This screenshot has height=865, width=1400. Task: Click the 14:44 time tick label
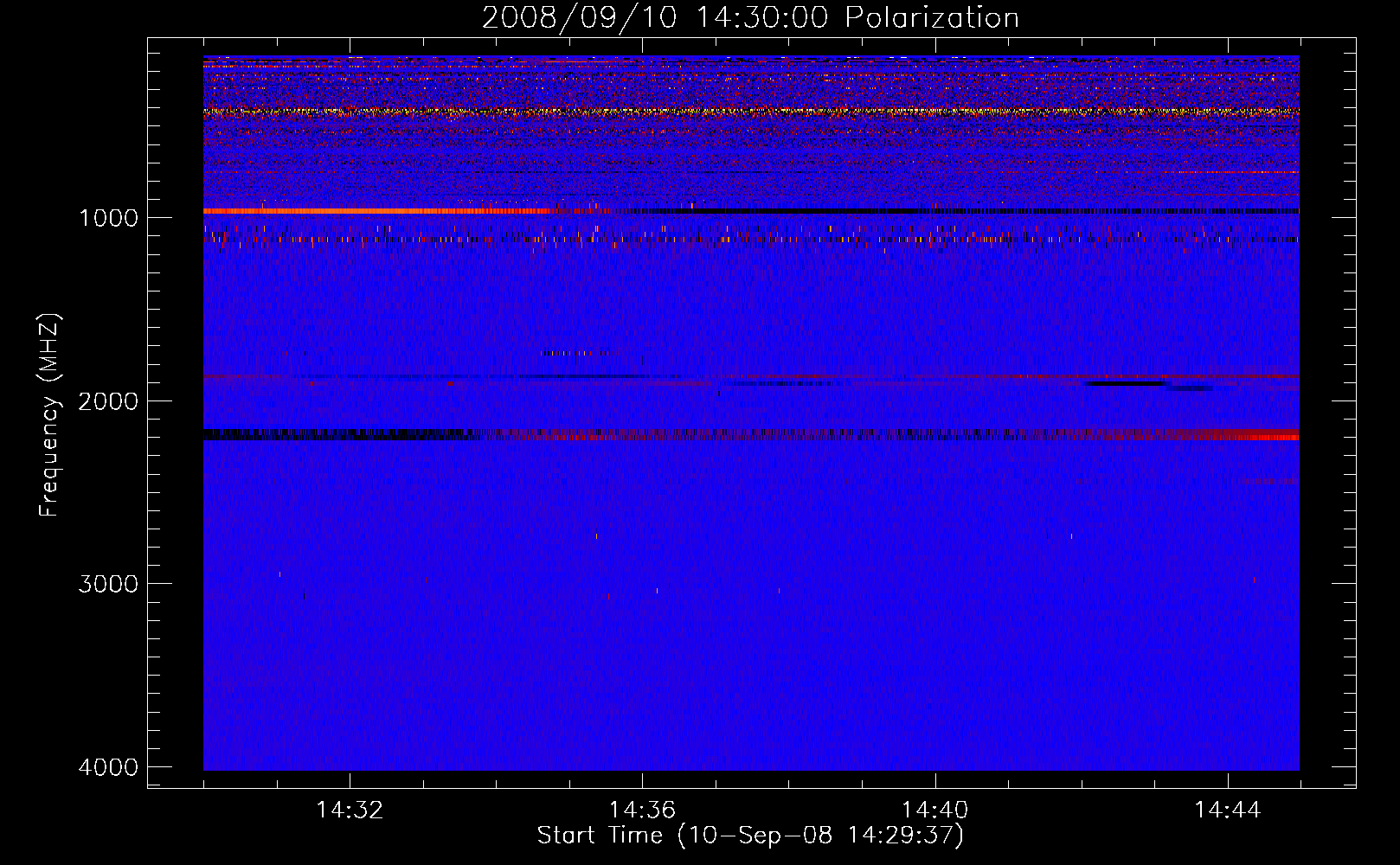[x=1228, y=810]
